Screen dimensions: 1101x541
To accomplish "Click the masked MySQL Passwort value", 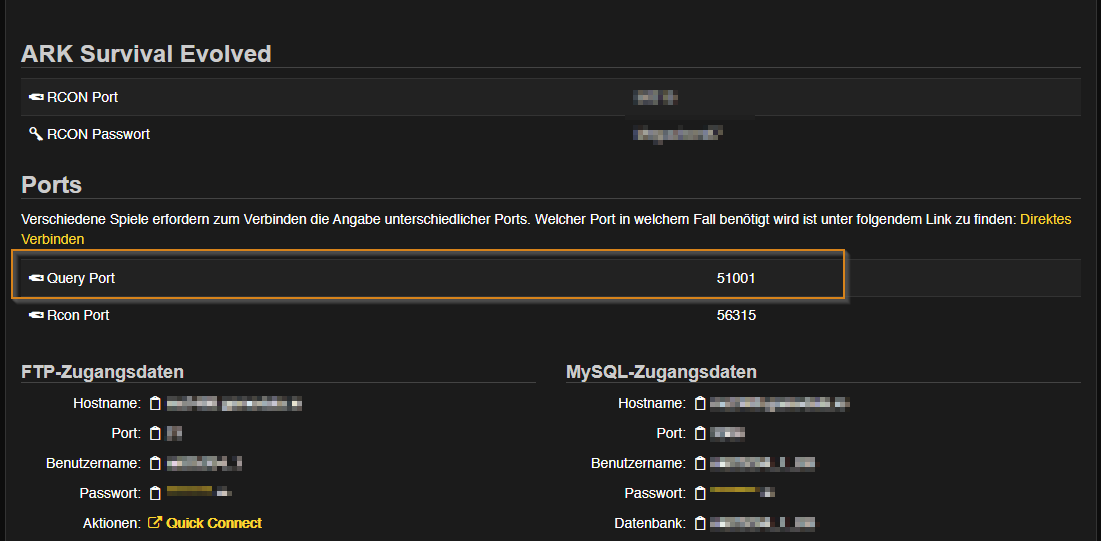I will [742, 492].
